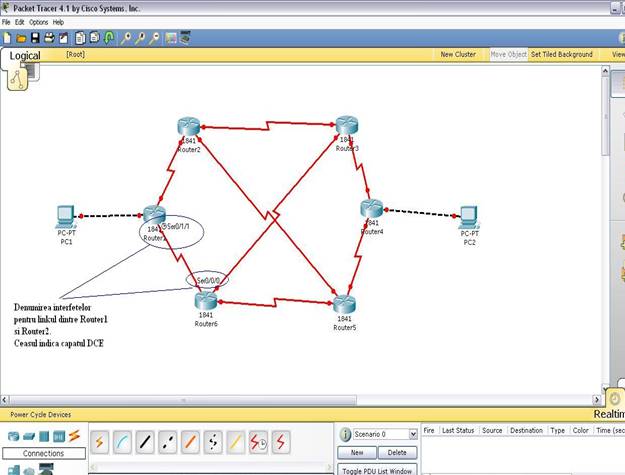Select the Connections lightning category icon
This screenshot has height=475, width=625.
74,436
